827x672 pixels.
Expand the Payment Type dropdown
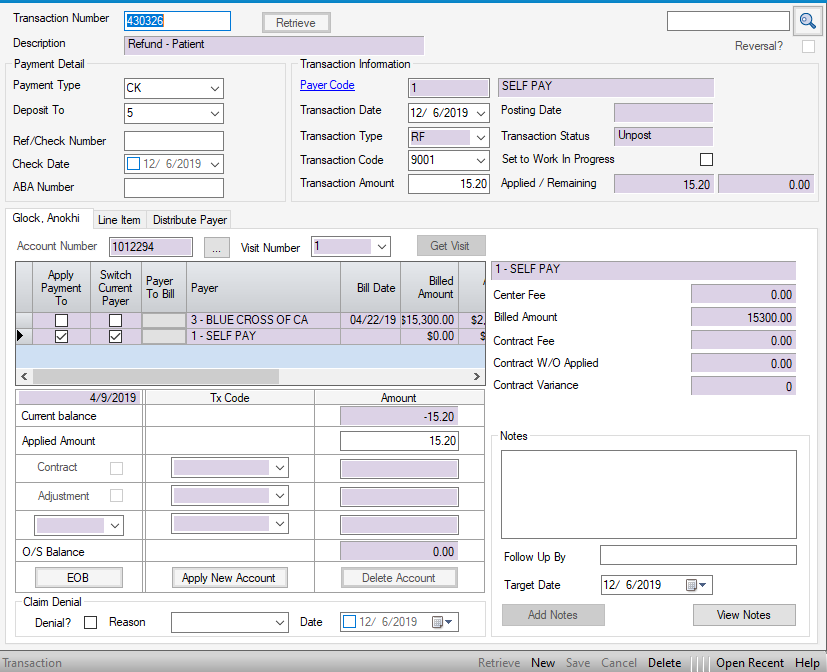tap(216, 88)
